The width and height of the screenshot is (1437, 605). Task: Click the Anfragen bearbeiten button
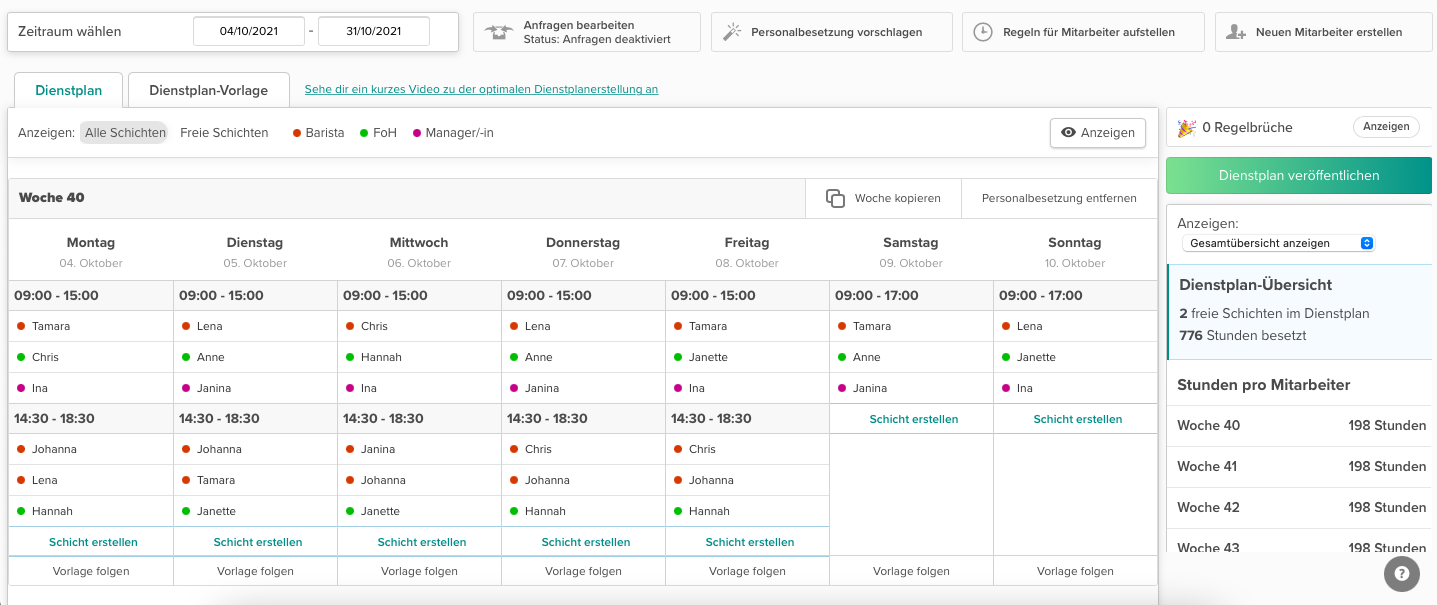[586, 32]
